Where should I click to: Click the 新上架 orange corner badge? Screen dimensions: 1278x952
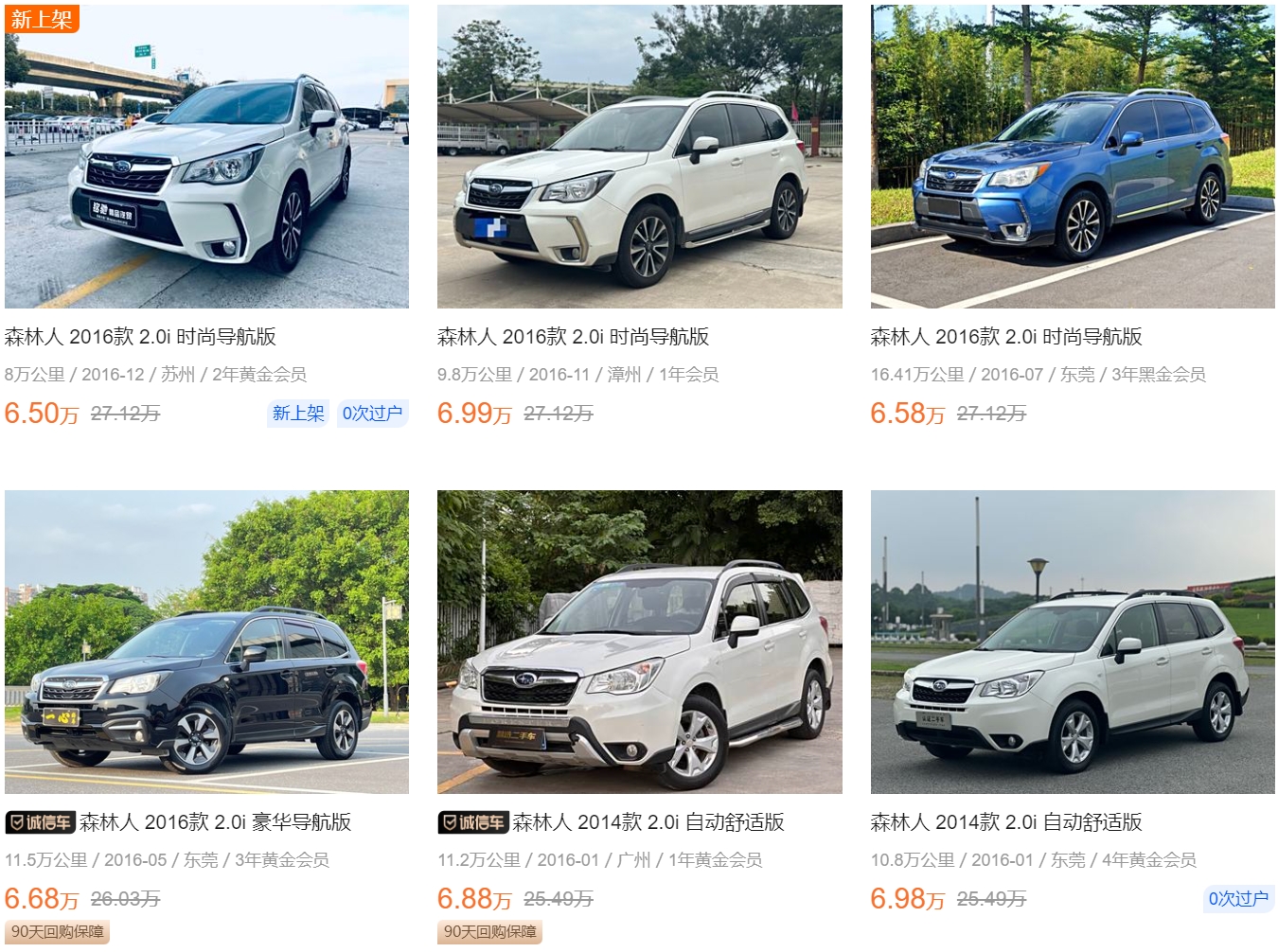[x=42, y=18]
